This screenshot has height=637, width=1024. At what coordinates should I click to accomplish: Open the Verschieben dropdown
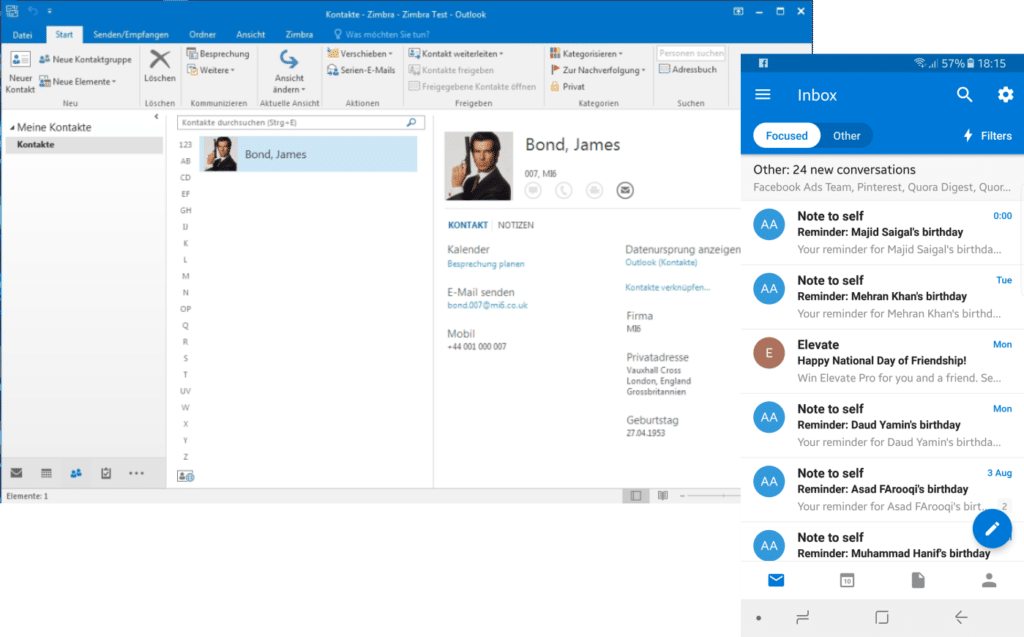360,54
